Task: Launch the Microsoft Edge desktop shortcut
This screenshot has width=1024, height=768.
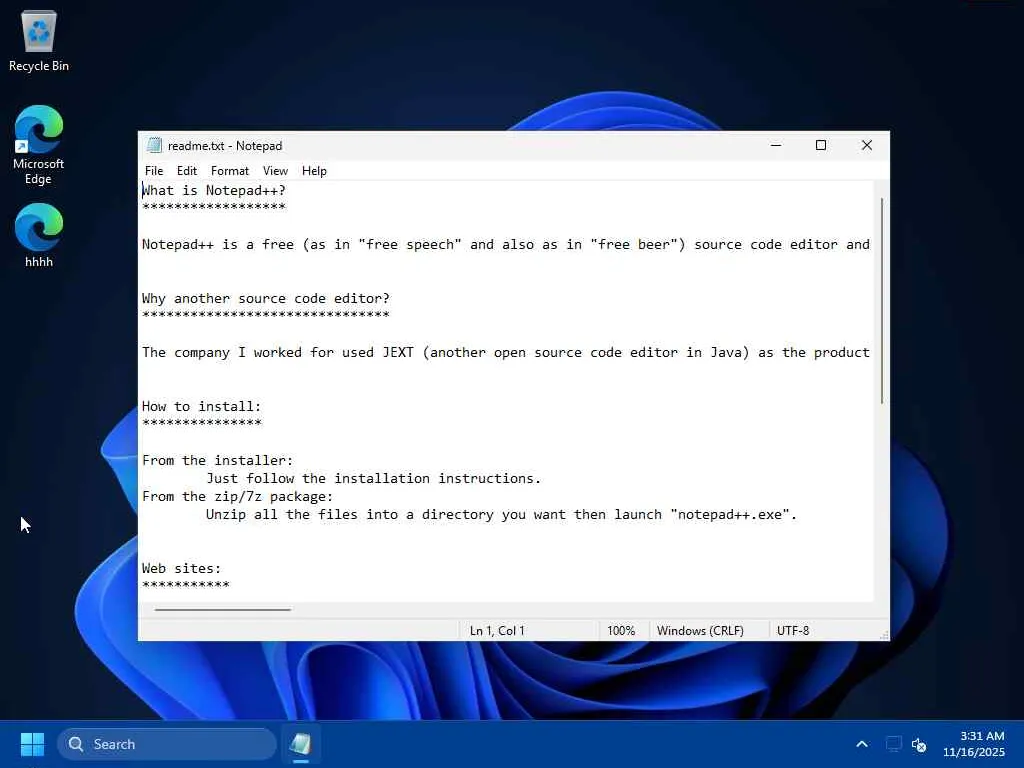Action: 39,145
